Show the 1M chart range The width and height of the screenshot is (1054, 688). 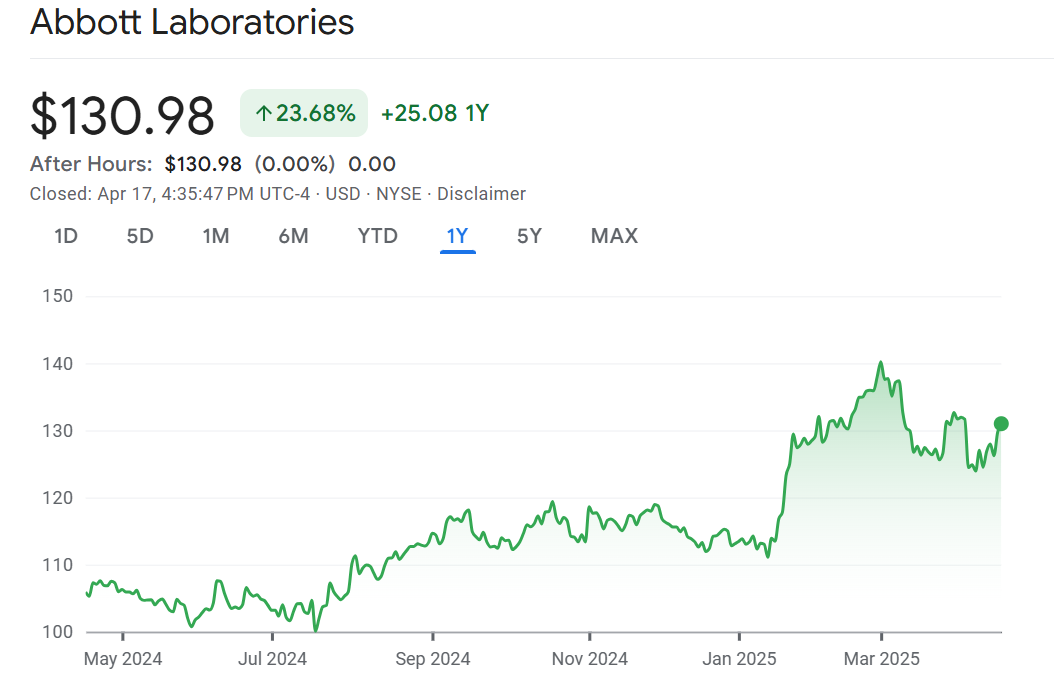pyautogui.click(x=216, y=236)
